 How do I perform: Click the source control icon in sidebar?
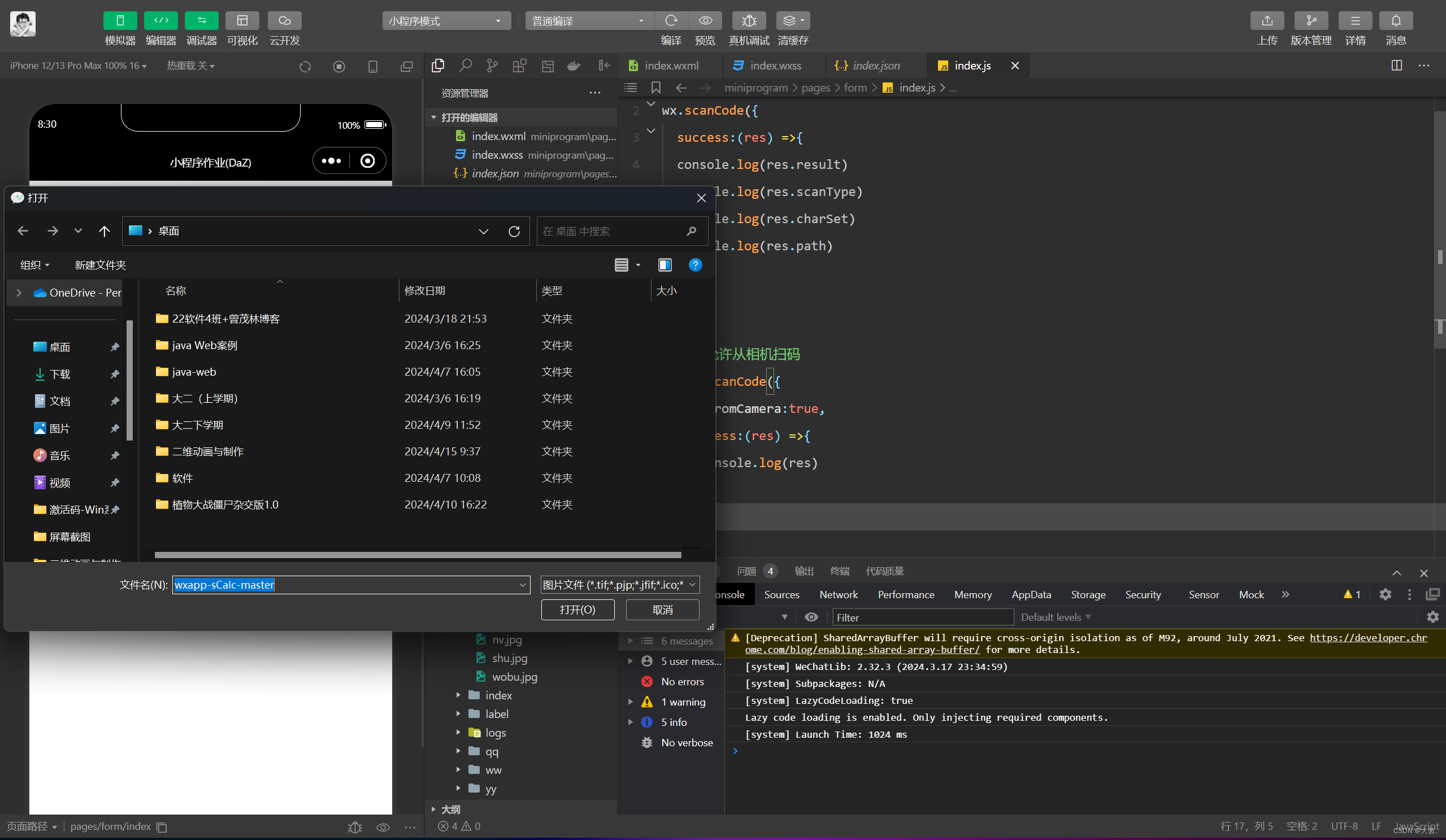[x=492, y=66]
